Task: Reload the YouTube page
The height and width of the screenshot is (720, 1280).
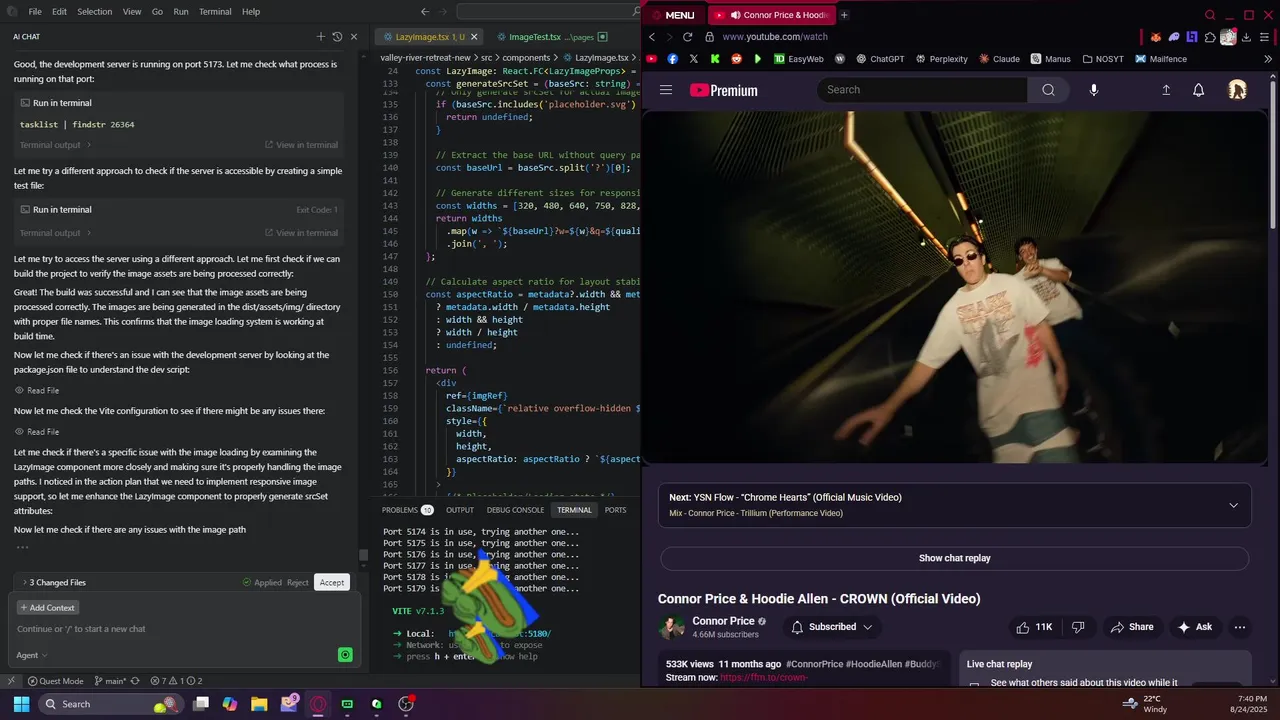Action: click(x=687, y=37)
